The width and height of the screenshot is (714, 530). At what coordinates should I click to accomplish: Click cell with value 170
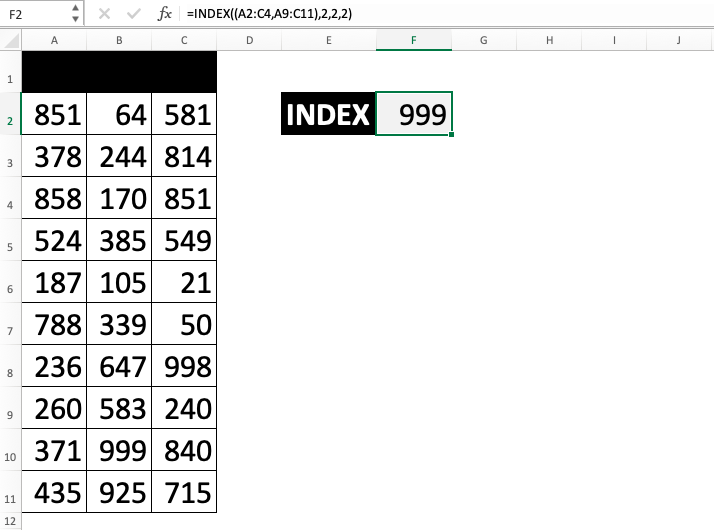click(119, 198)
